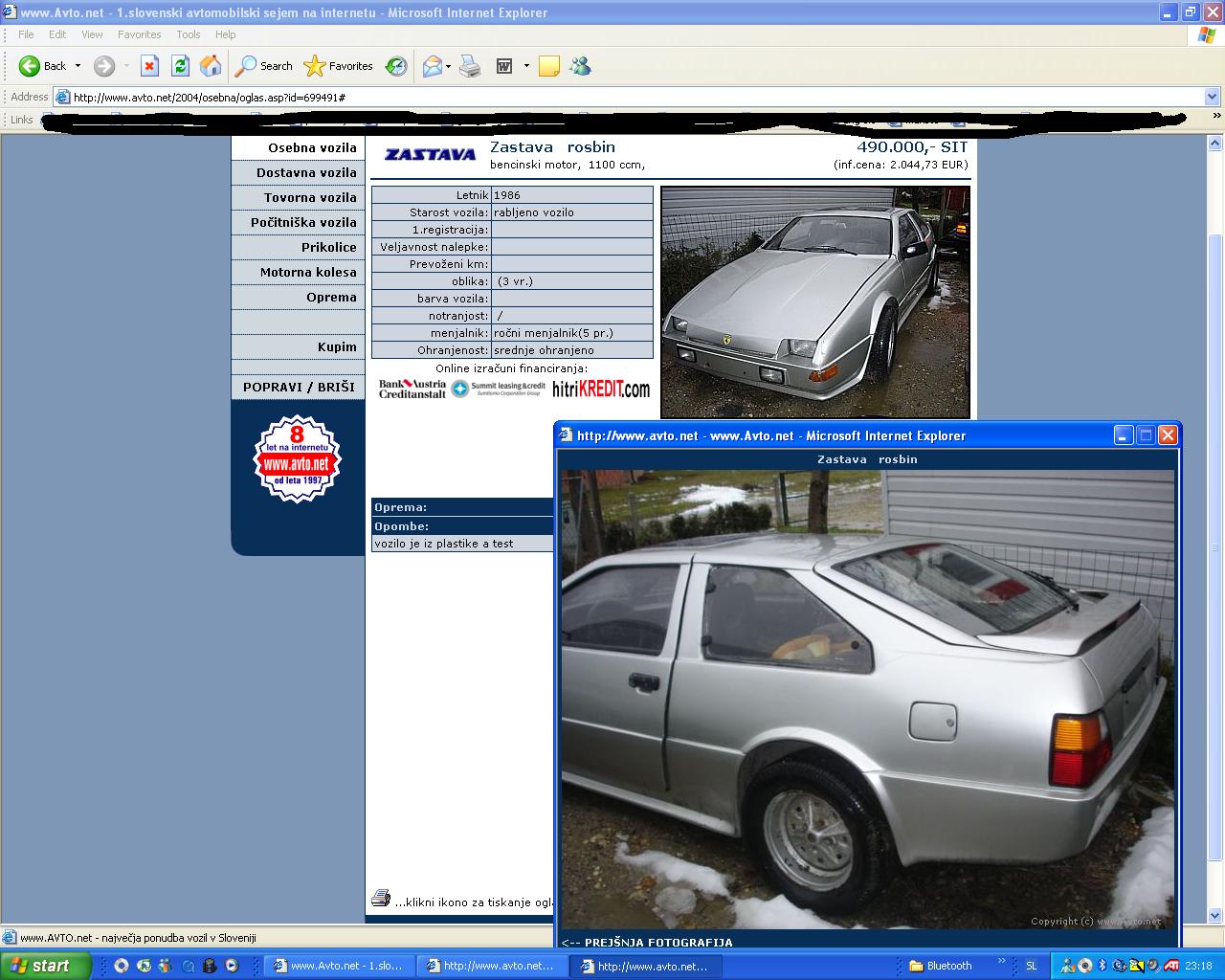
Task: Open the Bluetooth folder toolbar on taskbar
Action: tap(941, 966)
